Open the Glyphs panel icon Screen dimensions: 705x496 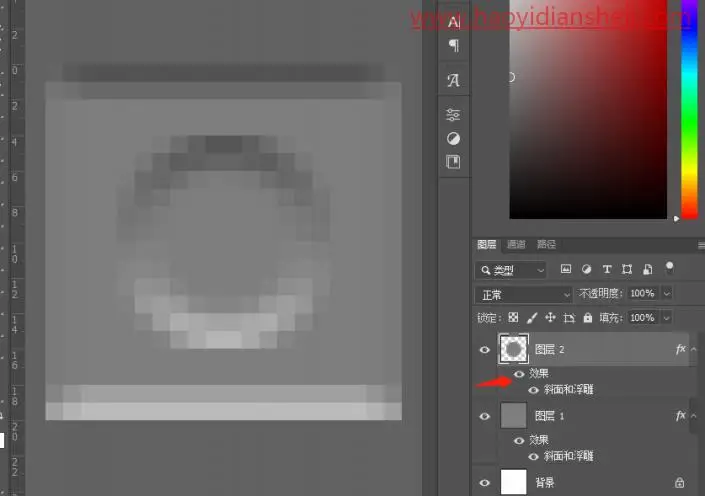453,81
